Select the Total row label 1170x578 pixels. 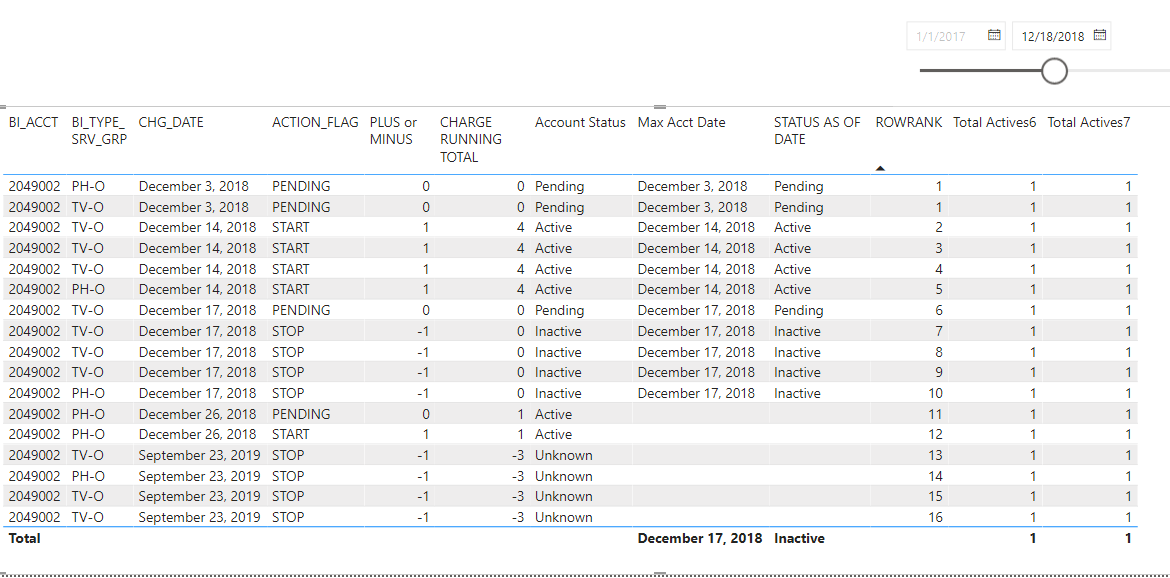25,538
